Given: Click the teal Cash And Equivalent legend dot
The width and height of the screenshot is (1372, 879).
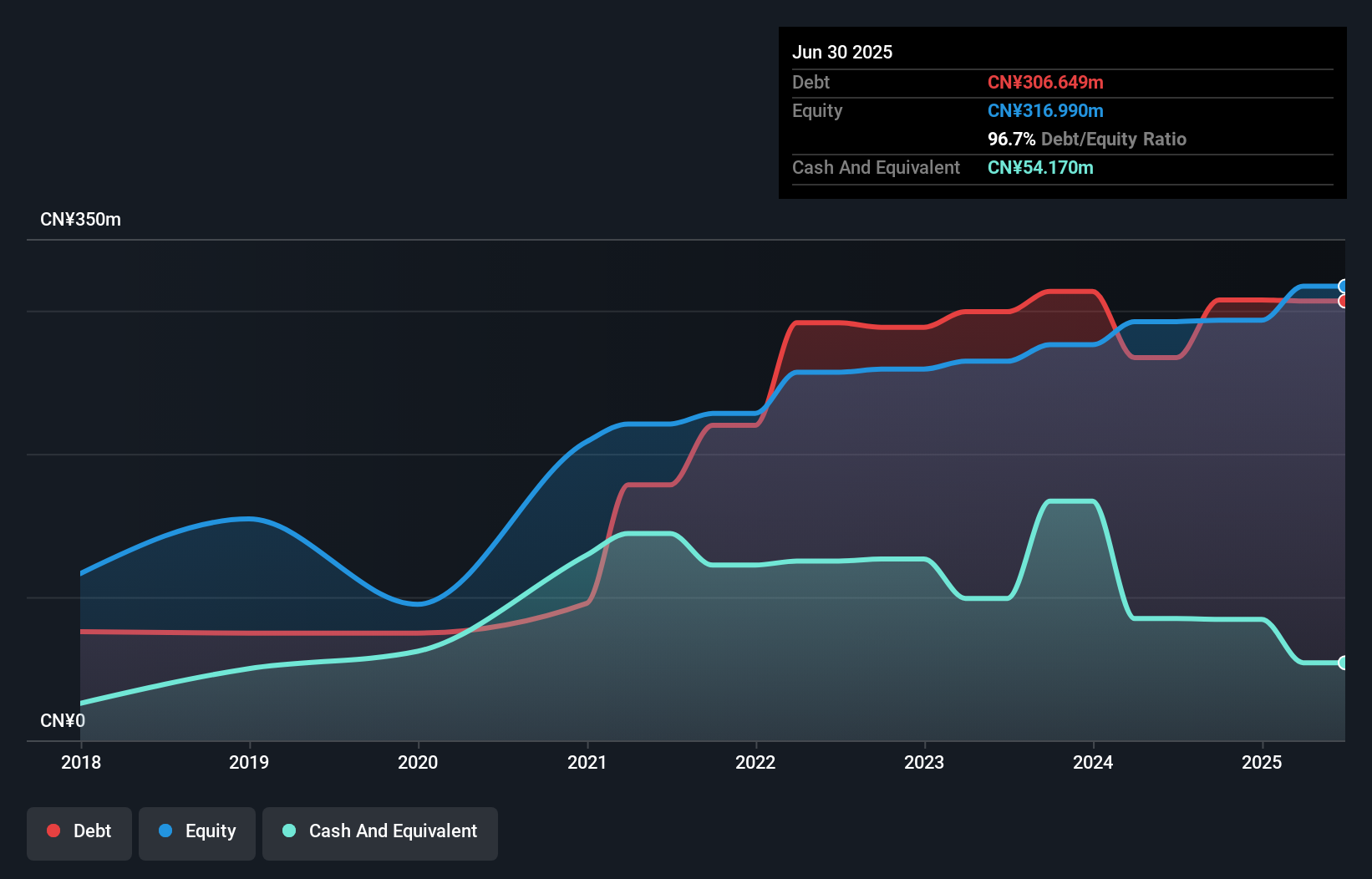Looking at the screenshot, I should coord(289,831).
